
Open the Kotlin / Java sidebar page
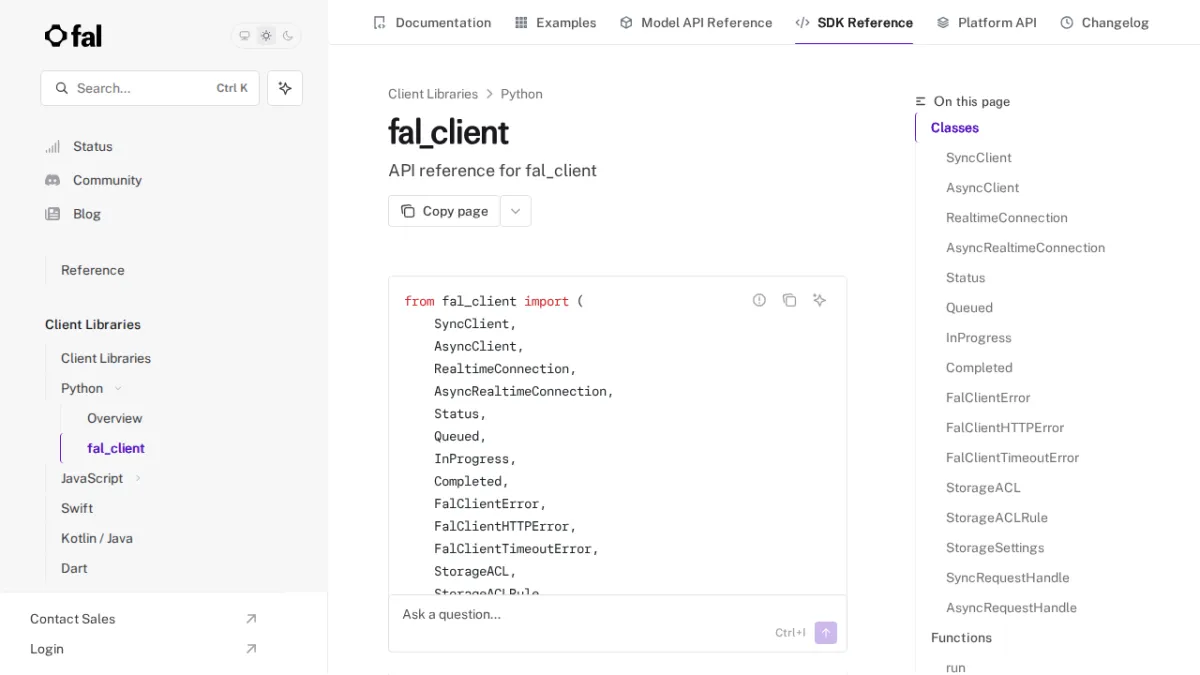[x=97, y=538]
